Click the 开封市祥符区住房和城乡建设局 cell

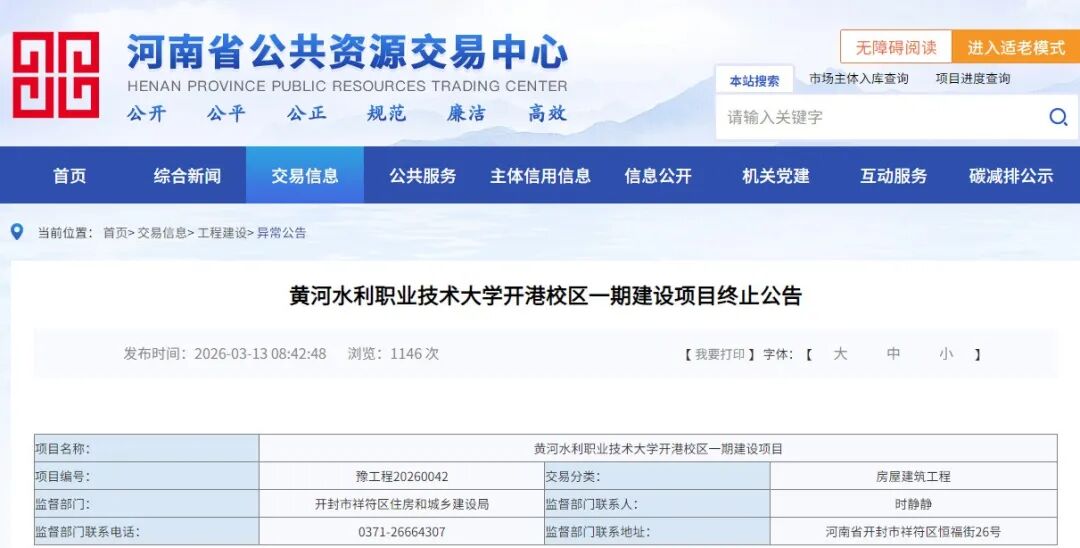coord(402,504)
